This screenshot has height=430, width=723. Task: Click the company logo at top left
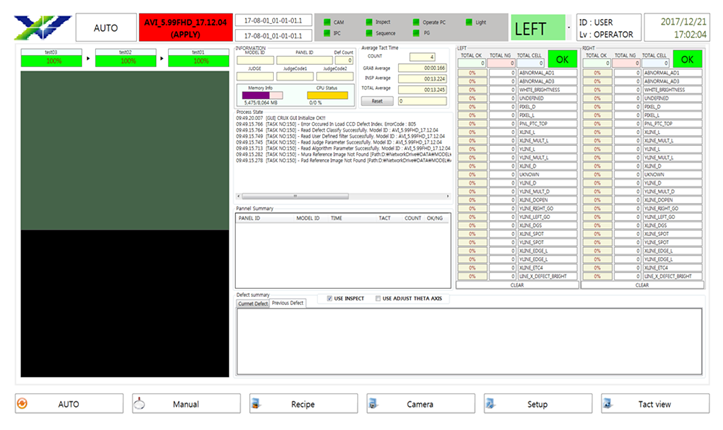pyautogui.click(x=42, y=27)
